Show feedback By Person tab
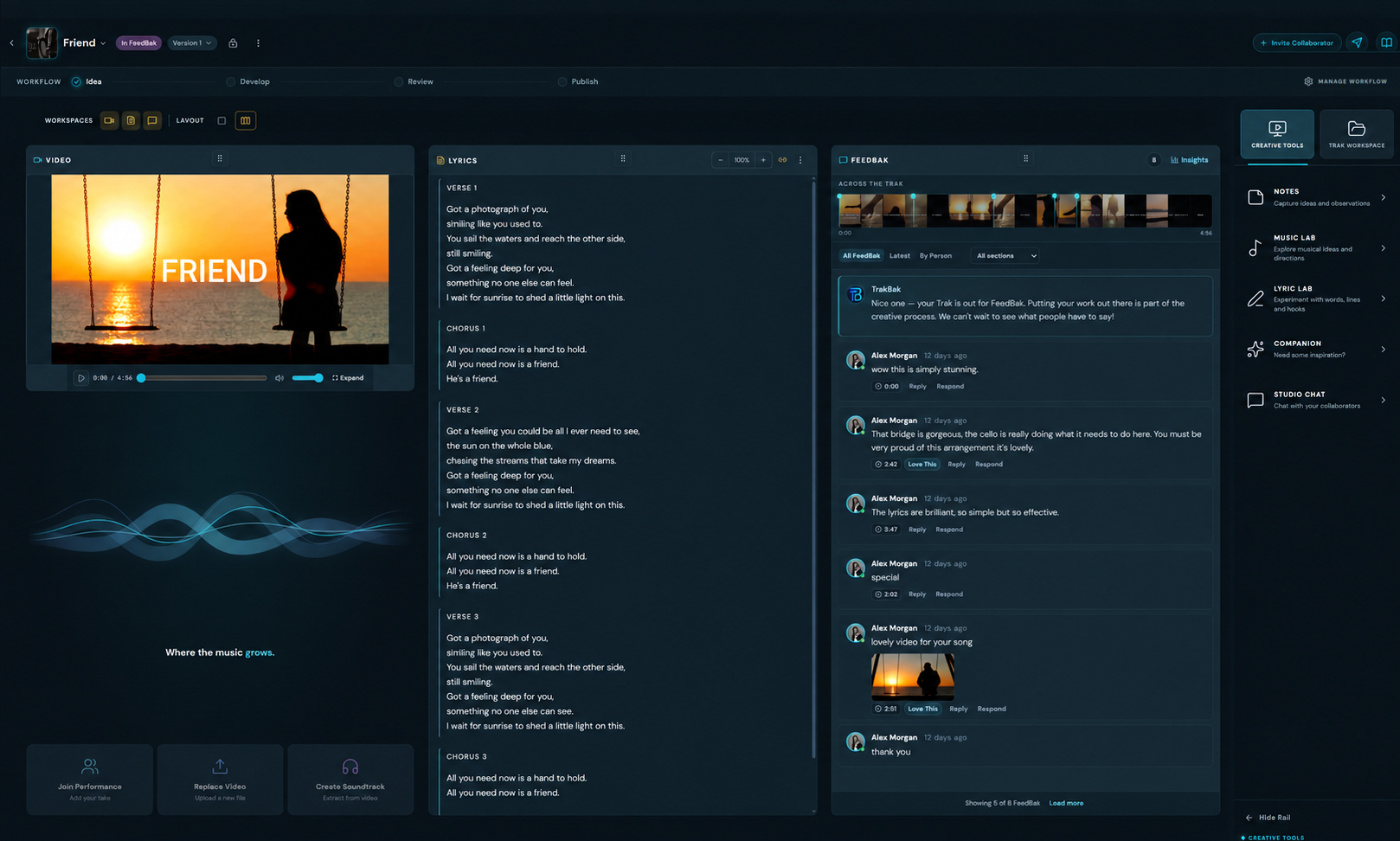Image resolution: width=1400 pixels, height=841 pixels. click(935, 256)
